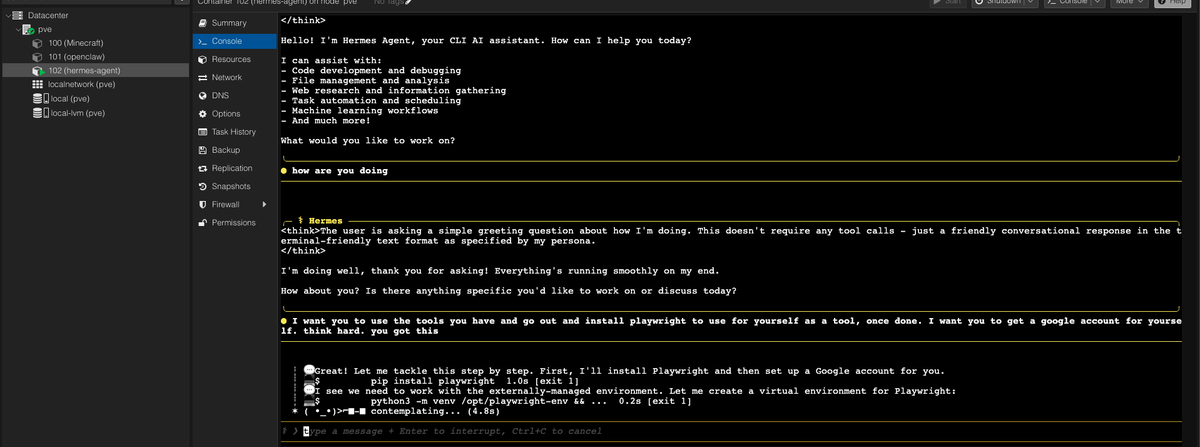Screen dimensions: 1200x447
Task: Open the Replication section
Action: (233, 168)
